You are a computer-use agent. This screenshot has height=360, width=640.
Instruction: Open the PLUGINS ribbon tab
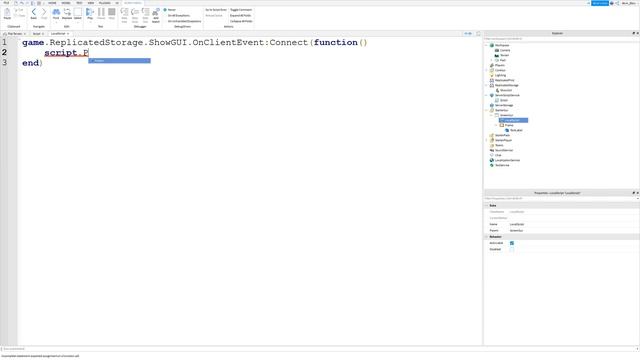coord(104,3)
